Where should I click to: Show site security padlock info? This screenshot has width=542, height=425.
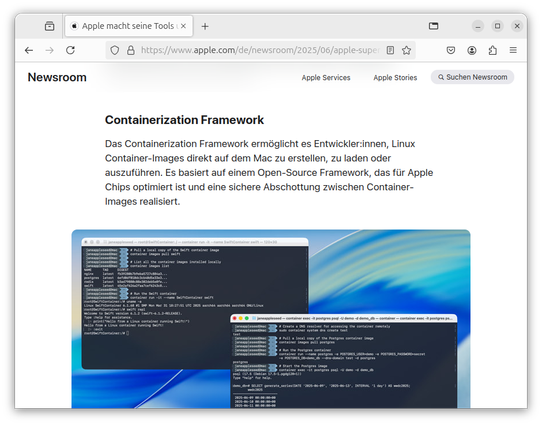(x=131, y=50)
